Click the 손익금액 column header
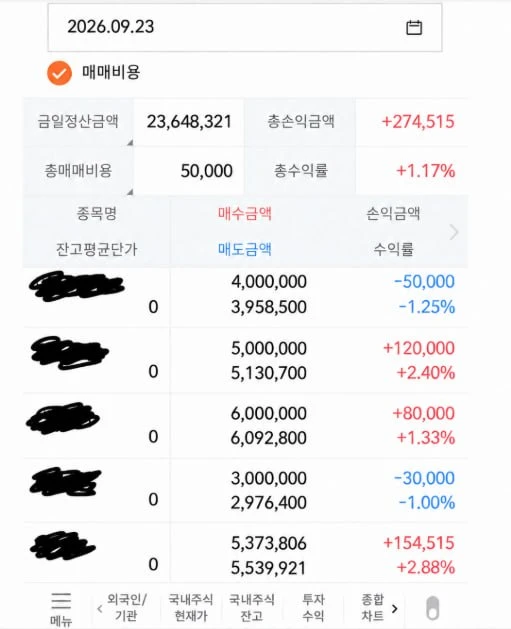Screen dimensions: 511x629 pos(393,213)
